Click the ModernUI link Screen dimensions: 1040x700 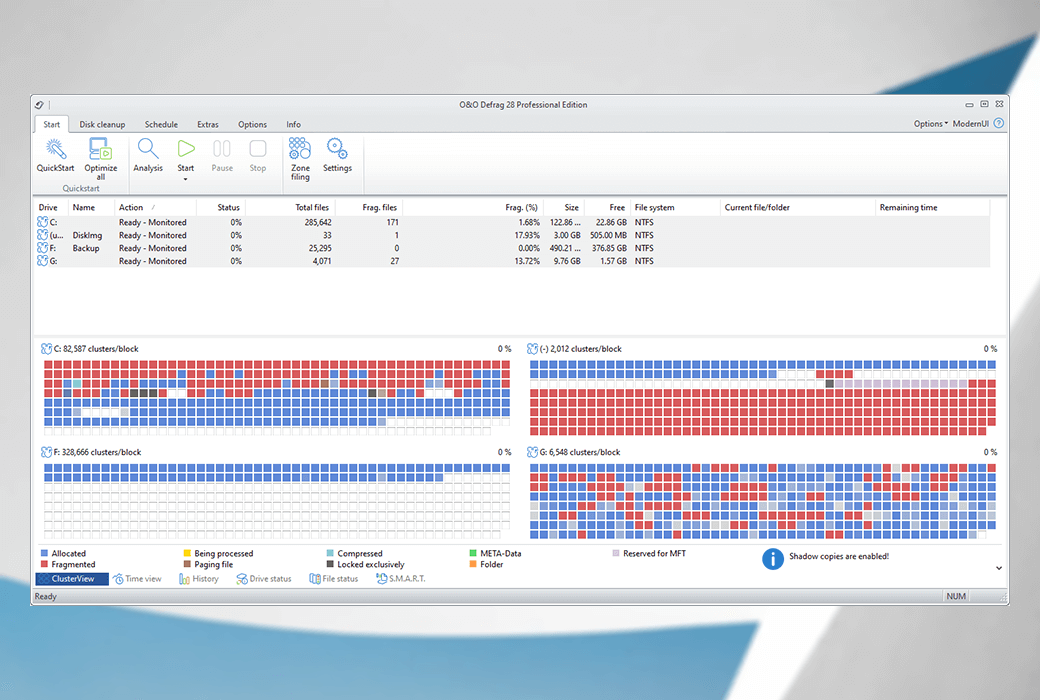pos(970,124)
